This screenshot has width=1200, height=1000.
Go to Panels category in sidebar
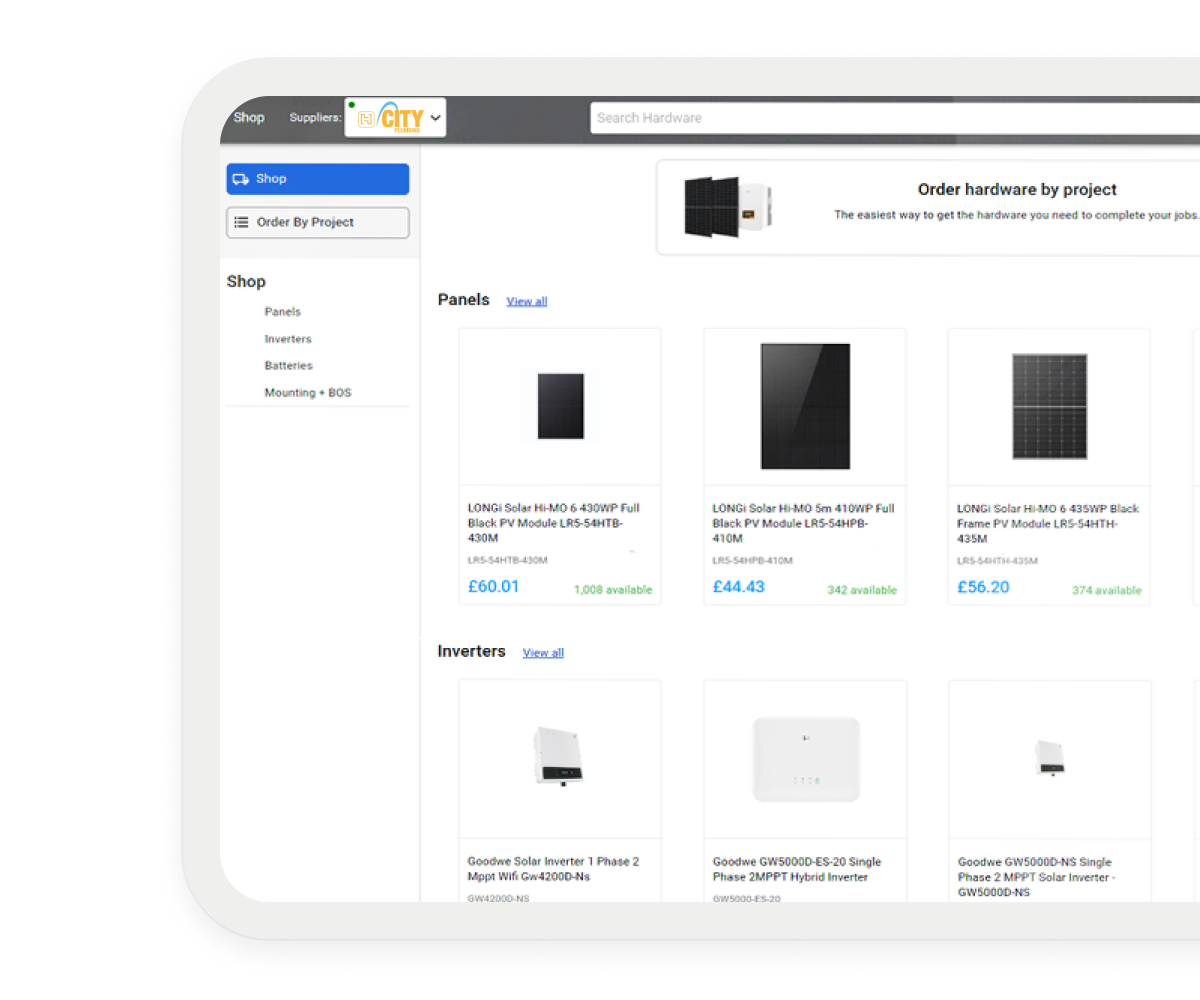tap(283, 312)
